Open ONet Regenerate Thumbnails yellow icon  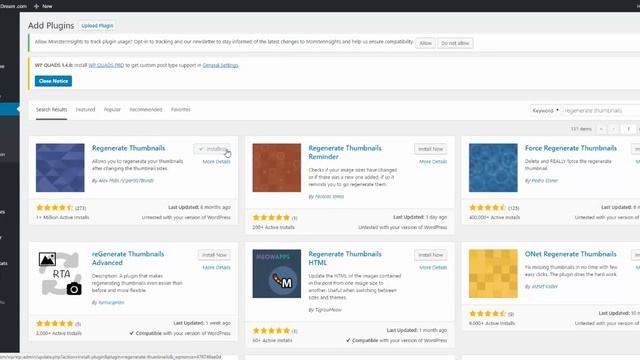(493, 273)
